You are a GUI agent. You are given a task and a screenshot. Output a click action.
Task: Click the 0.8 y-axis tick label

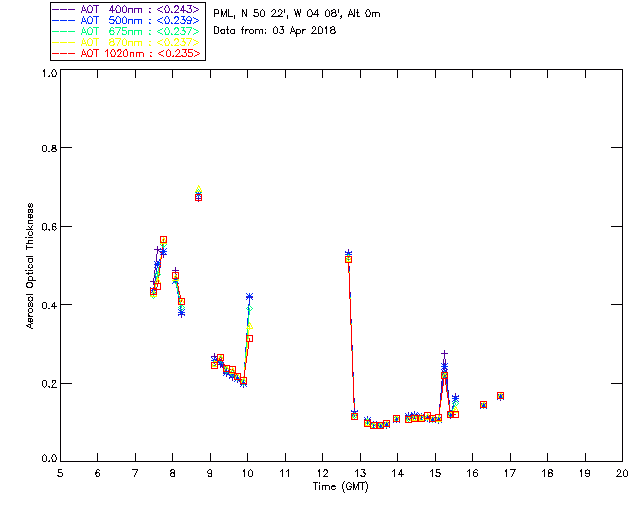pyautogui.click(x=49, y=148)
